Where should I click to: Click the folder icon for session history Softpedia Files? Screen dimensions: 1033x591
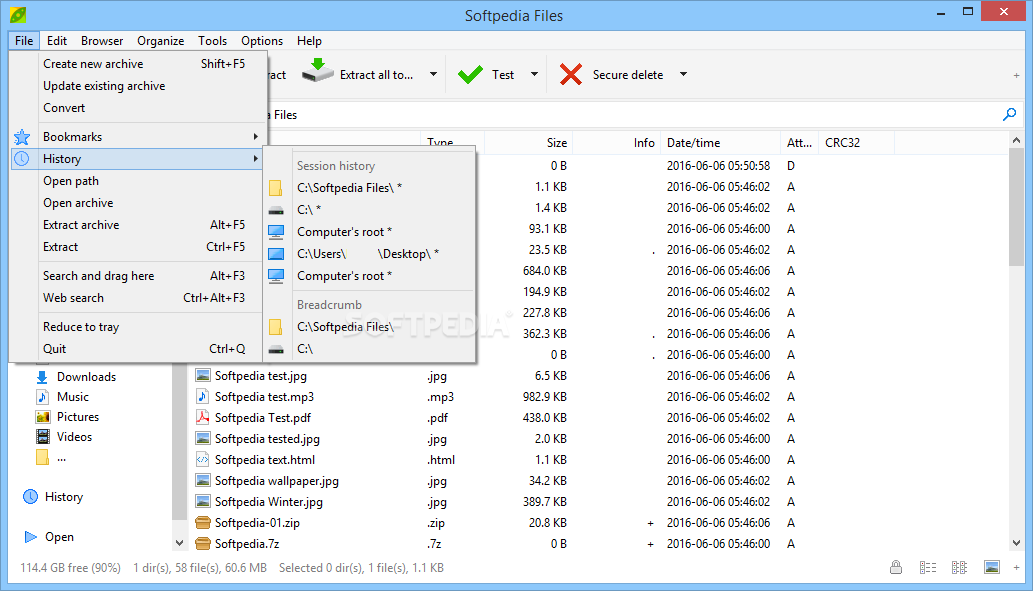point(275,188)
